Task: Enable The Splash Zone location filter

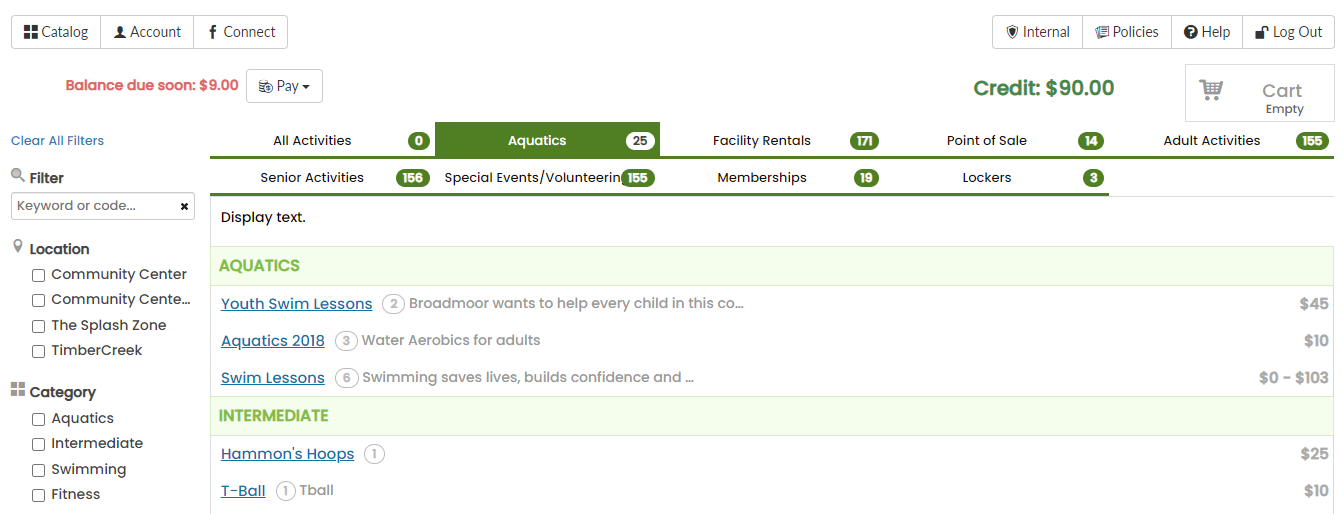Action: [38, 326]
